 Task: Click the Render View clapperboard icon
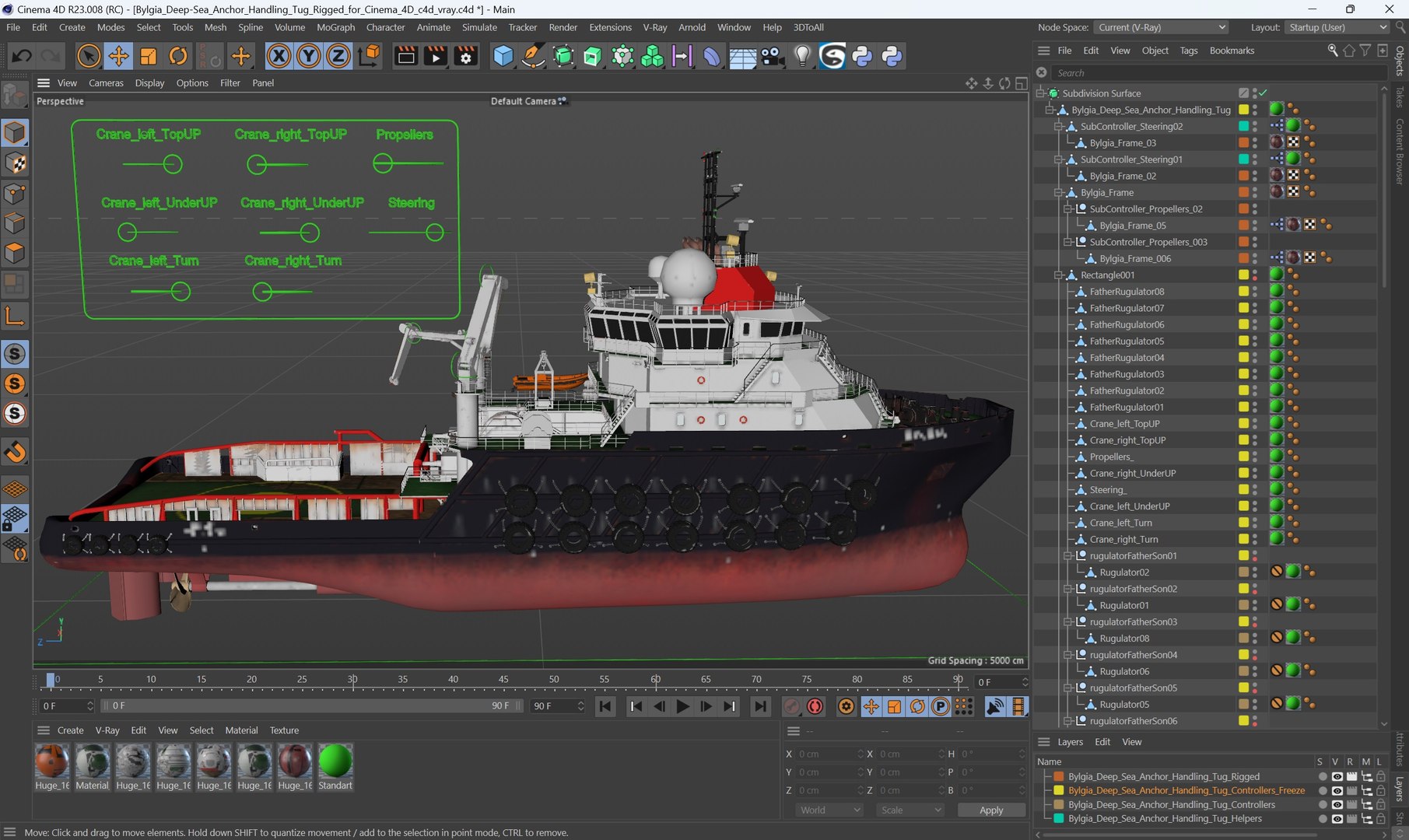[x=405, y=56]
